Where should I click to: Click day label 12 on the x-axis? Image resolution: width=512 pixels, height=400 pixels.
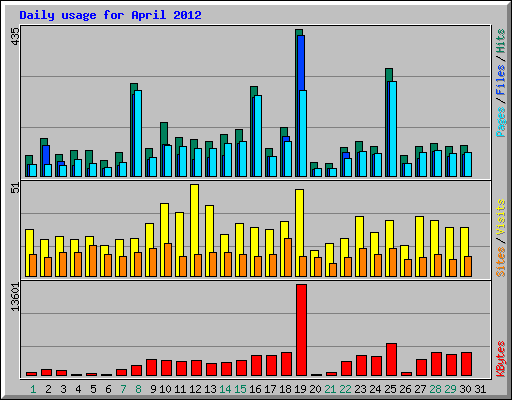coord(195,389)
